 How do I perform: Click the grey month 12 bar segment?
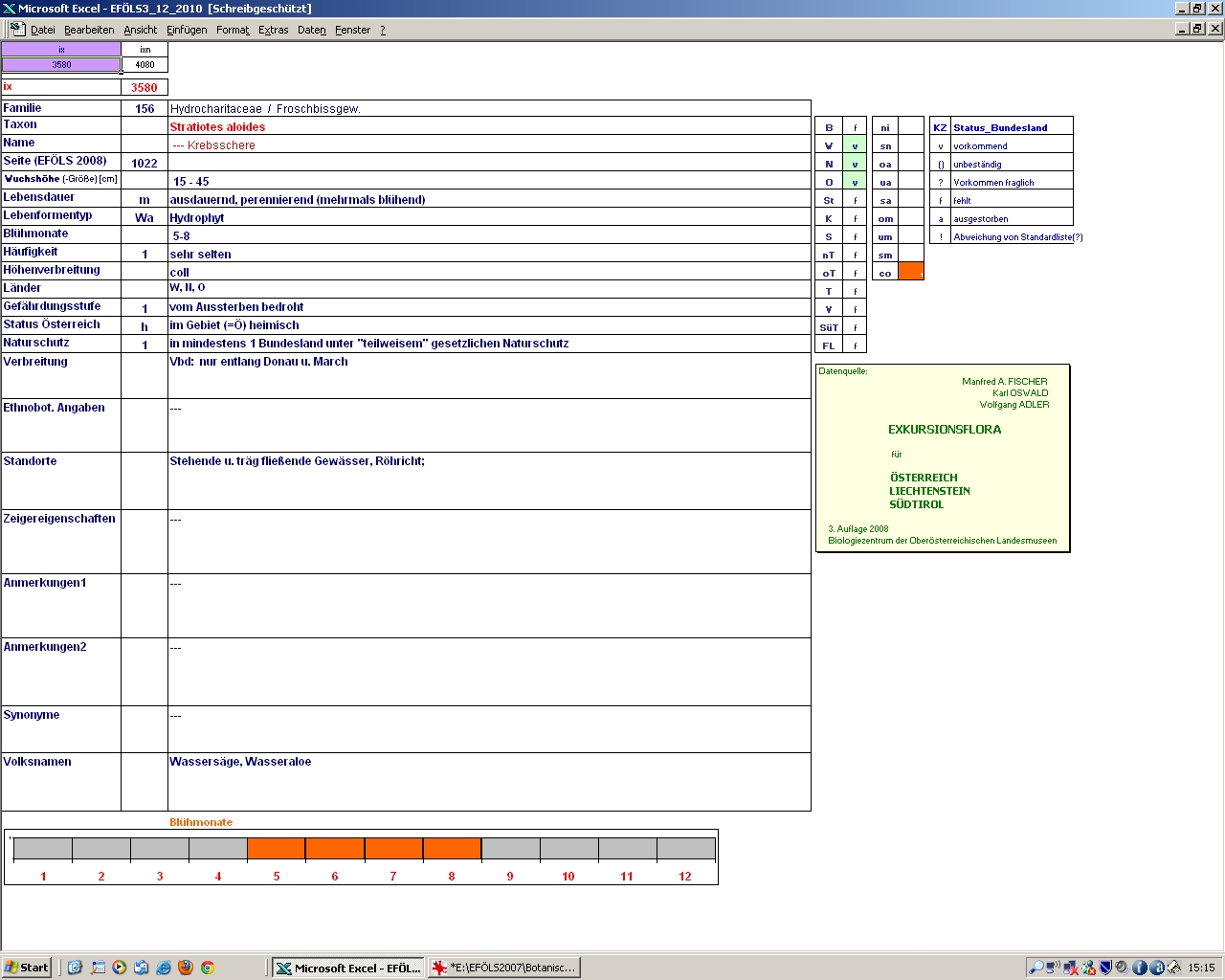(685, 848)
